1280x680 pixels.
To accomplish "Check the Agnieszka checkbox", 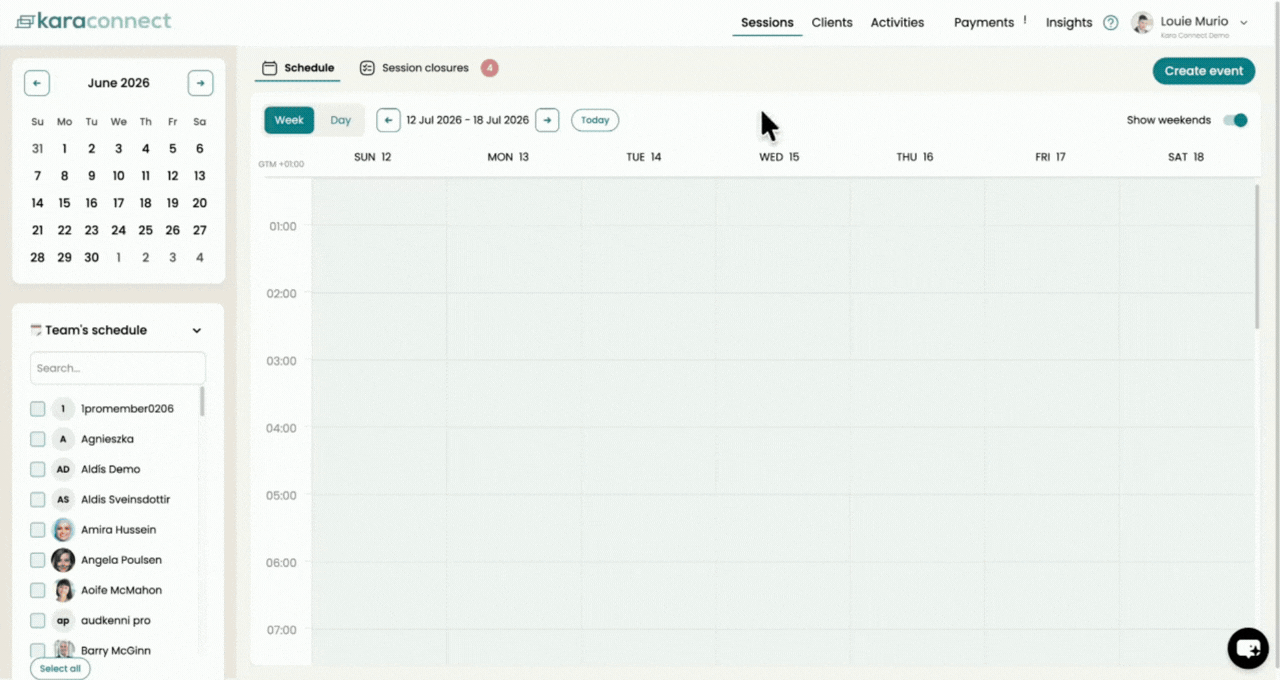I will 37,439.
